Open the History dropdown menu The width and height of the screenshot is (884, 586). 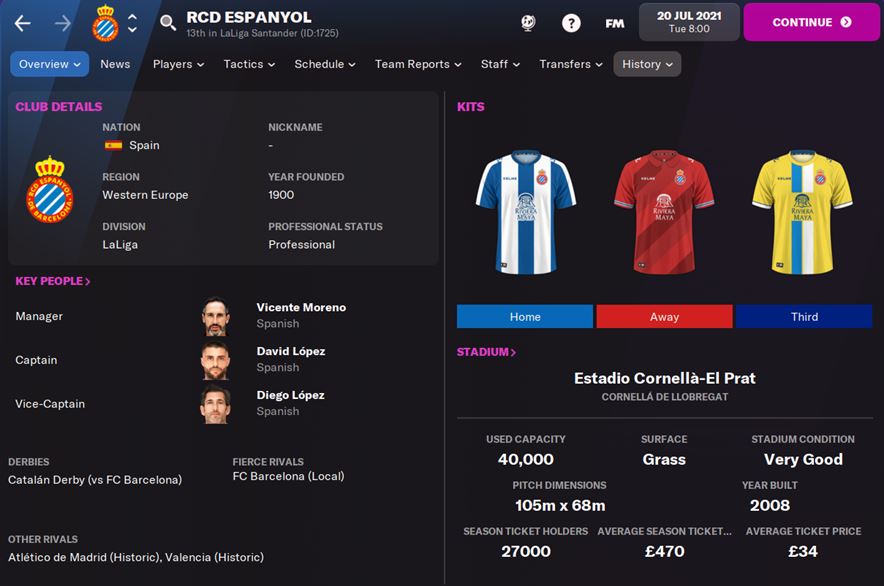[x=647, y=64]
